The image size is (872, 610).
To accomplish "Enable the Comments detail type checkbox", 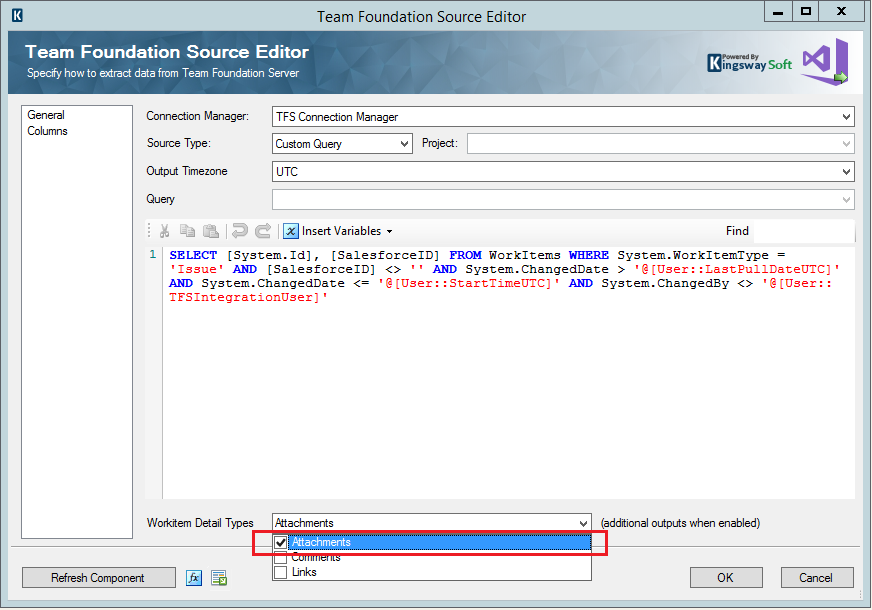I will [281, 557].
